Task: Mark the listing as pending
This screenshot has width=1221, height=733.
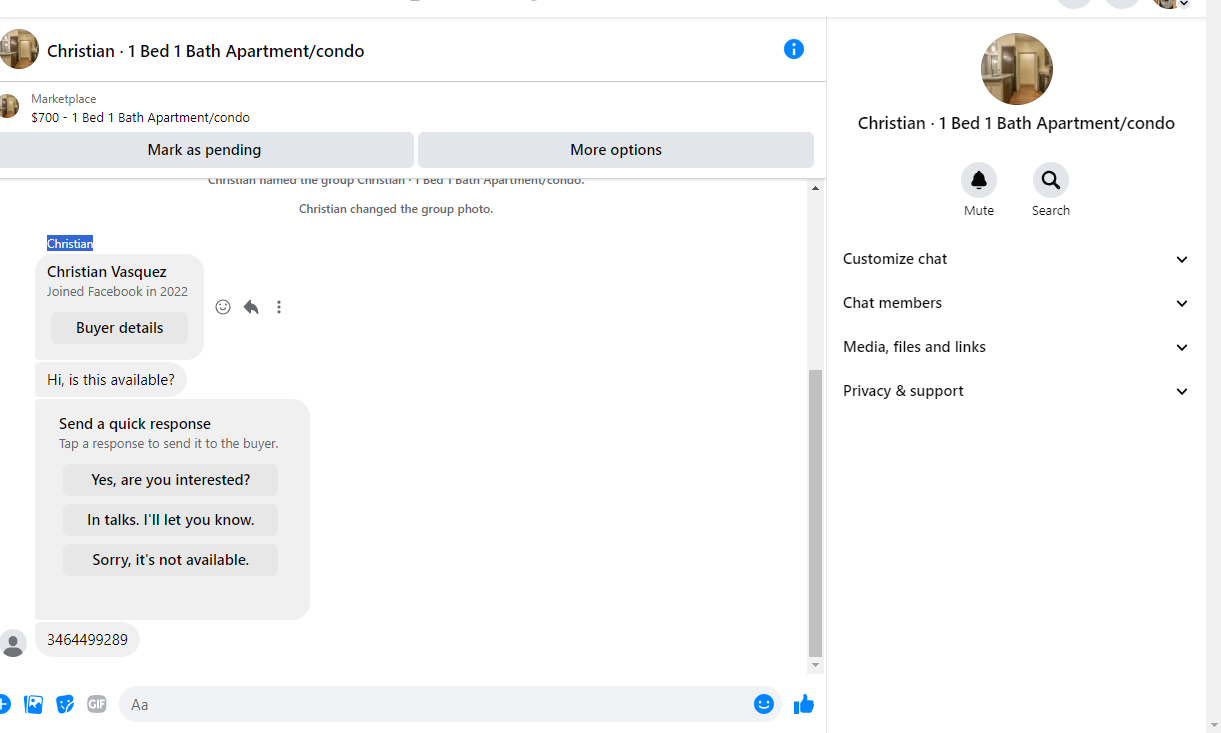Action: [x=204, y=150]
